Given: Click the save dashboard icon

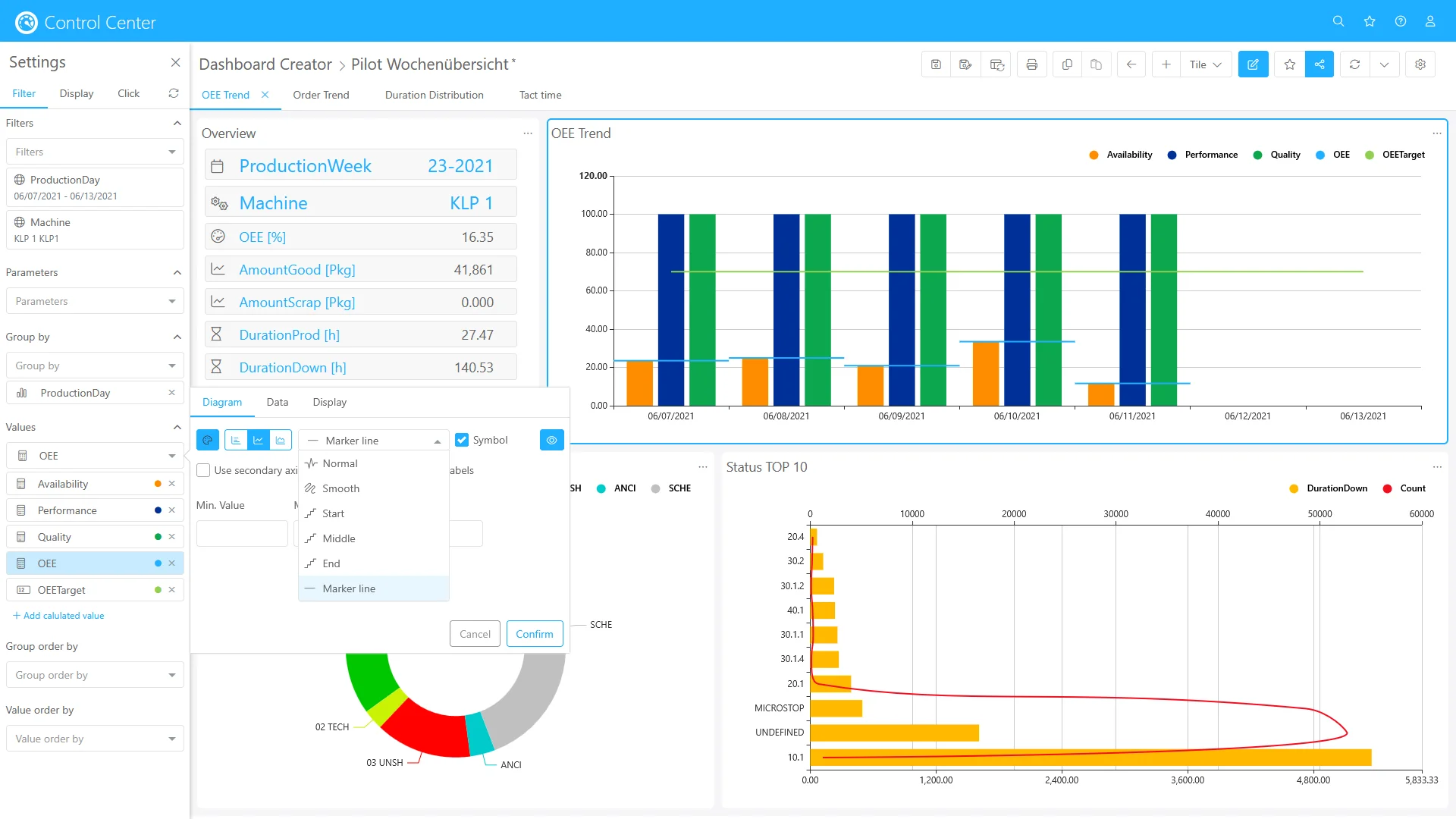Looking at the screenshot, I should pyautogui.click(x=936, y=64).
